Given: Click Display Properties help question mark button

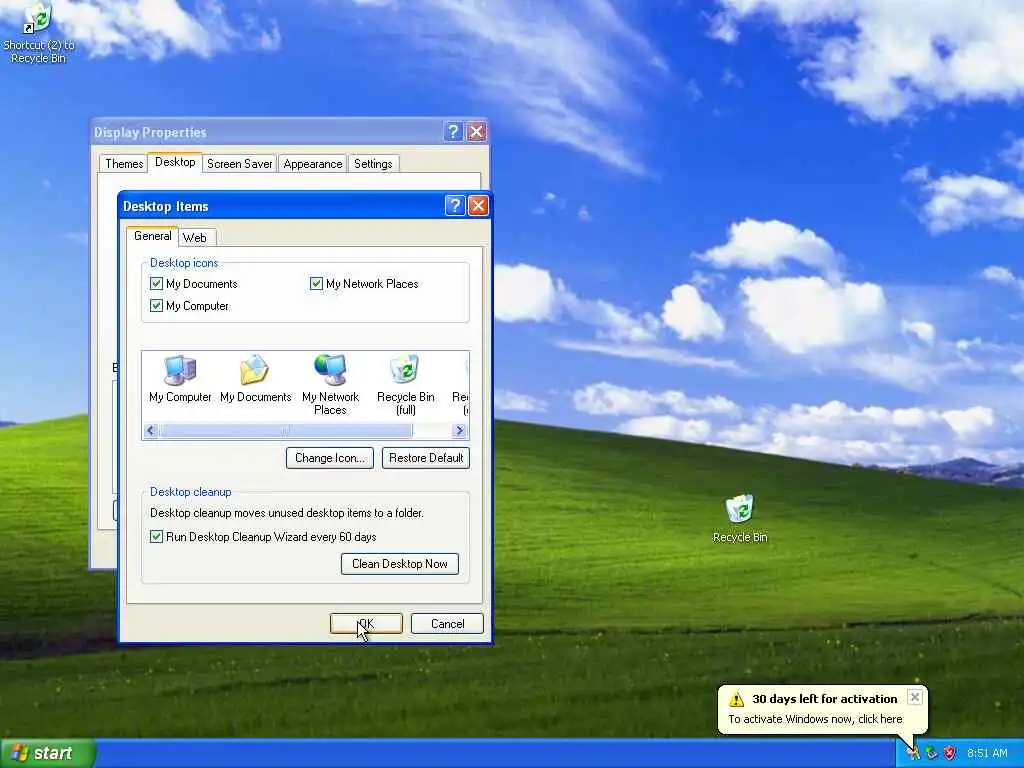Looking at the screenshot, I should 453,132.
